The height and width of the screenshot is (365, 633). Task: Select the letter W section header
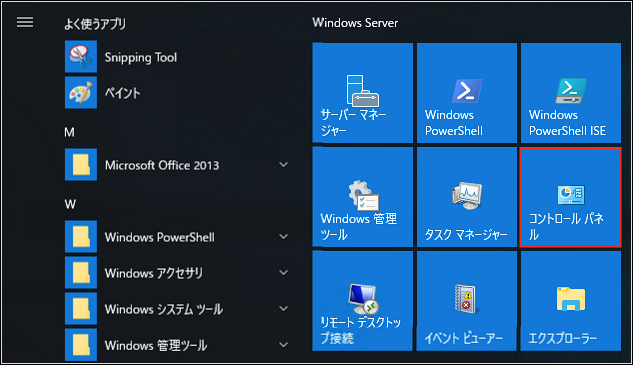point(70,204)
